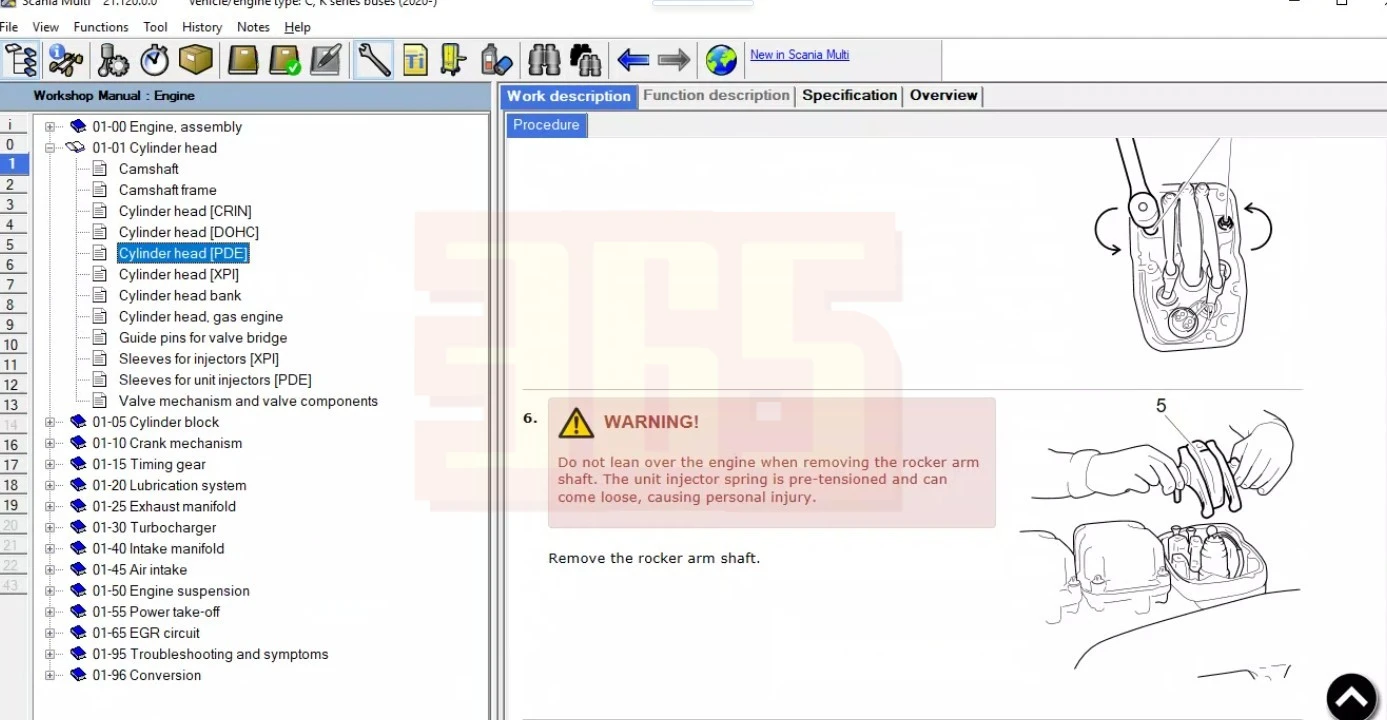This screenshot has width=1387, height=720.
Task: Select the Procedure sub-tab
Action: [546, 125]
